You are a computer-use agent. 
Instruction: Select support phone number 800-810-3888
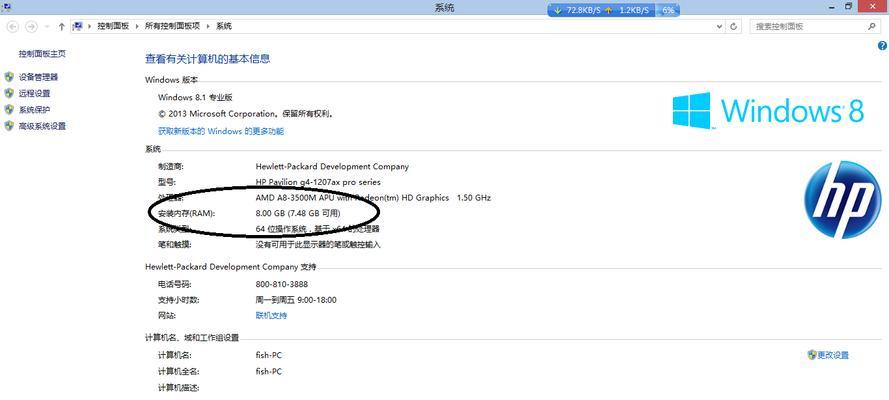click(282, 284)
